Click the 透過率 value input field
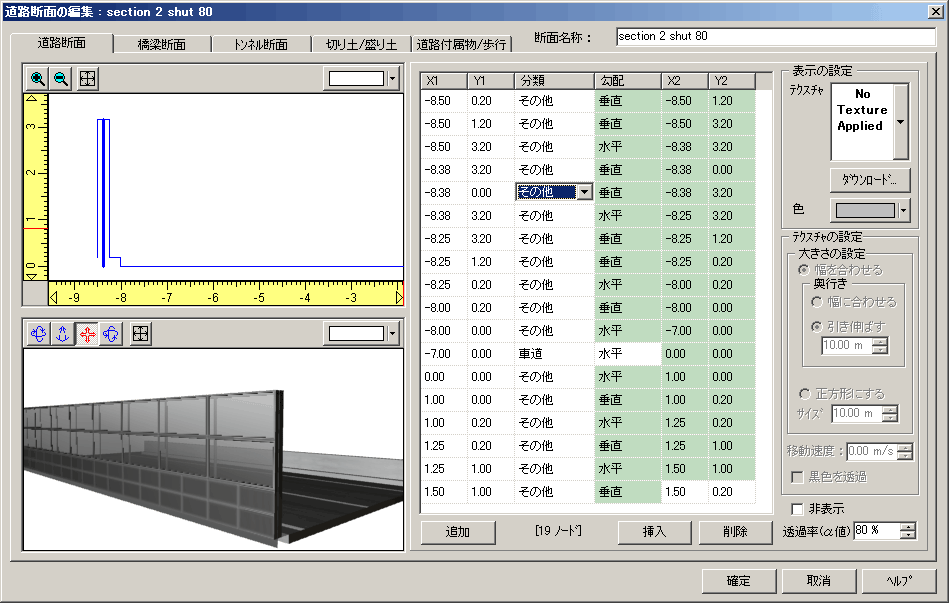This screenshot has height=603, width=949. pos(876,531)
